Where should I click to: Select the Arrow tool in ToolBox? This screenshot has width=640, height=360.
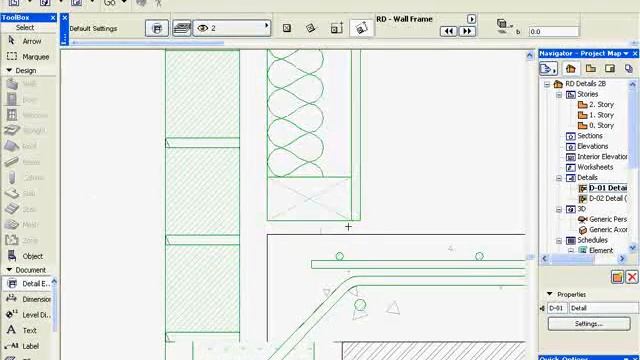[x=25, y=41]
